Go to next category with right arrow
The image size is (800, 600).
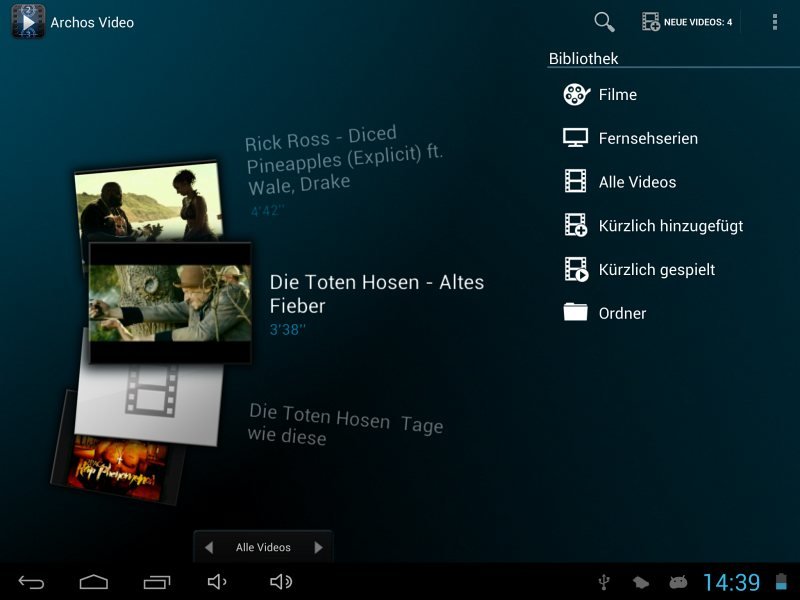[318, 547]
